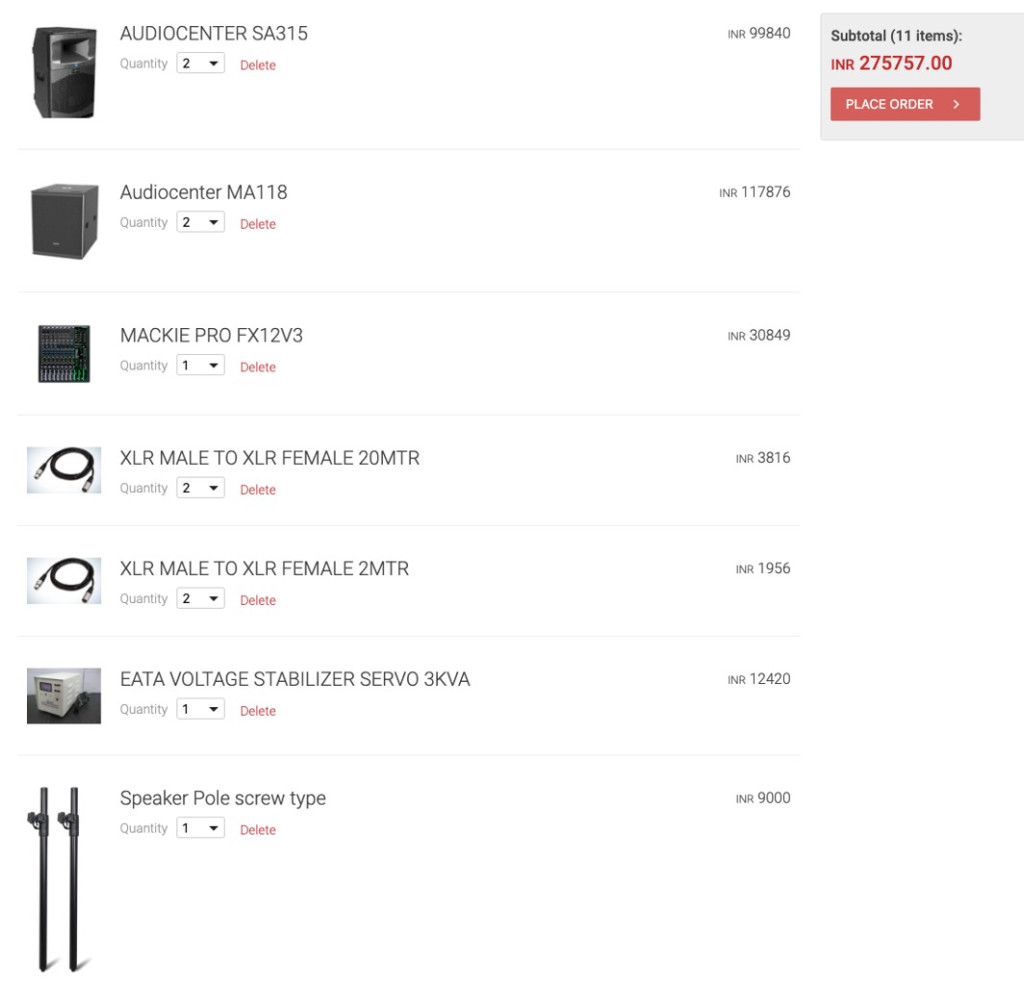View the EATA voltage stabilizer image

[64, 696]
